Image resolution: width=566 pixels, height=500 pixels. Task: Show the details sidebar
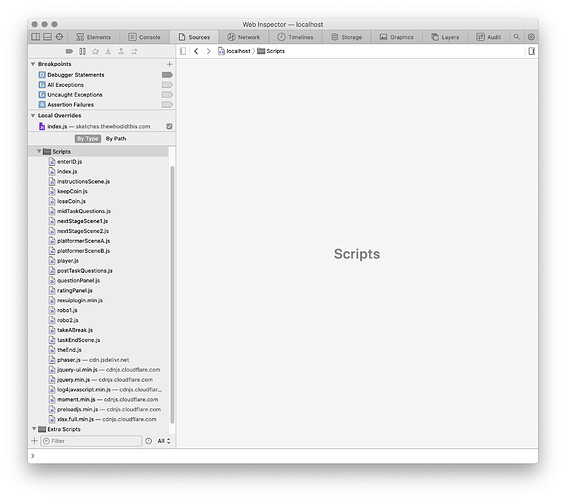coord(531,51)
